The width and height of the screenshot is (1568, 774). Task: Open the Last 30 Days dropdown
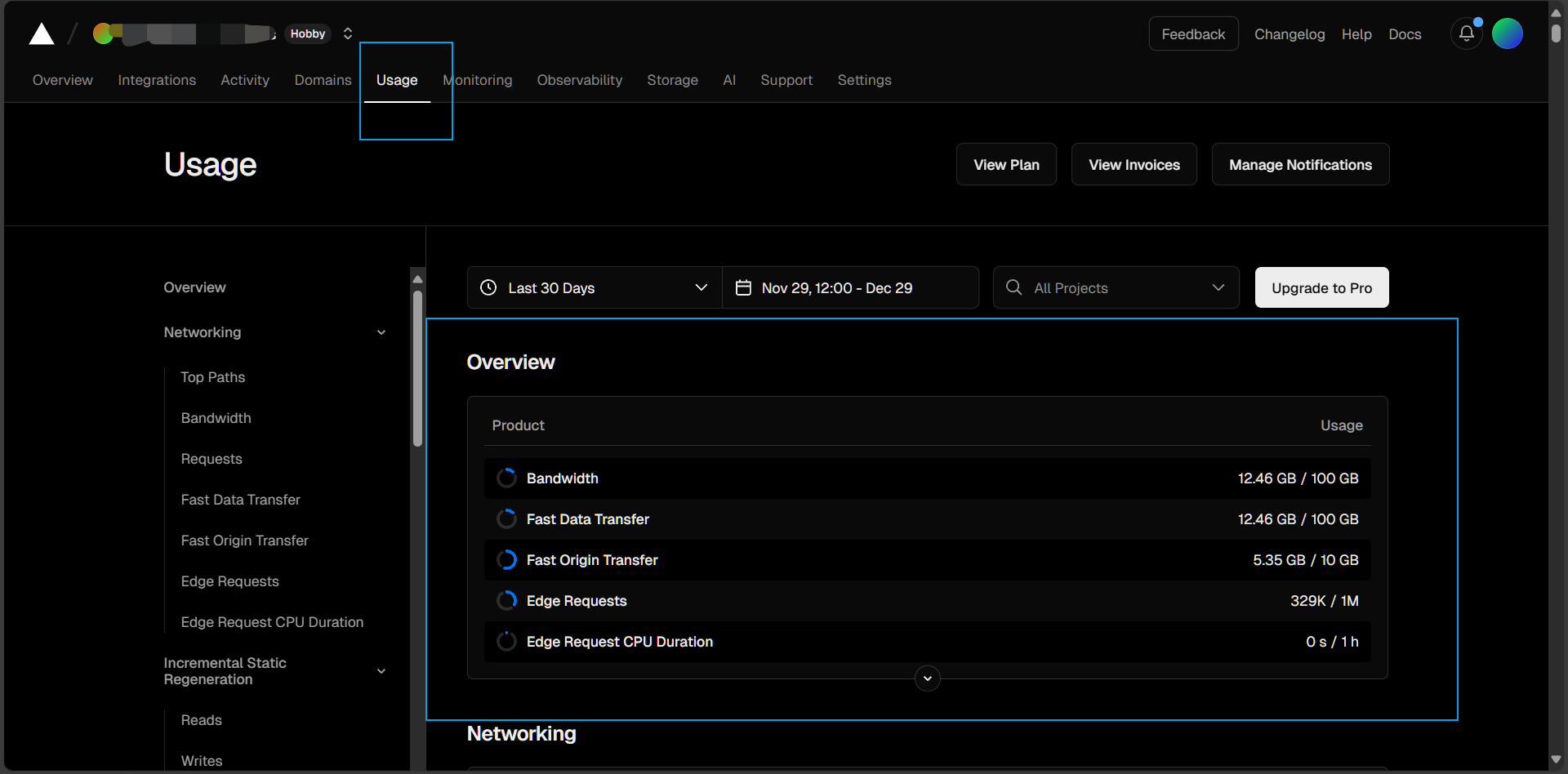pos(595,287)
